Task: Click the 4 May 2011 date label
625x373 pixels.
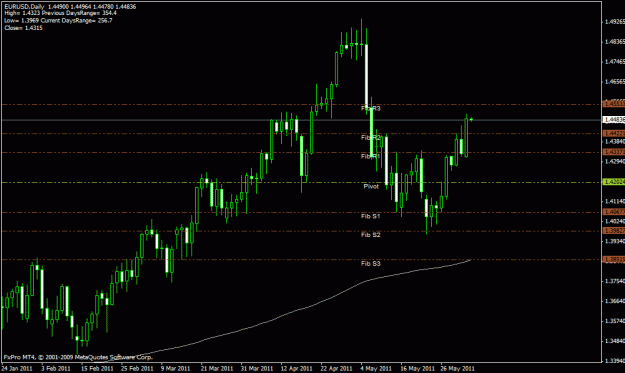Action: (375, 369)
